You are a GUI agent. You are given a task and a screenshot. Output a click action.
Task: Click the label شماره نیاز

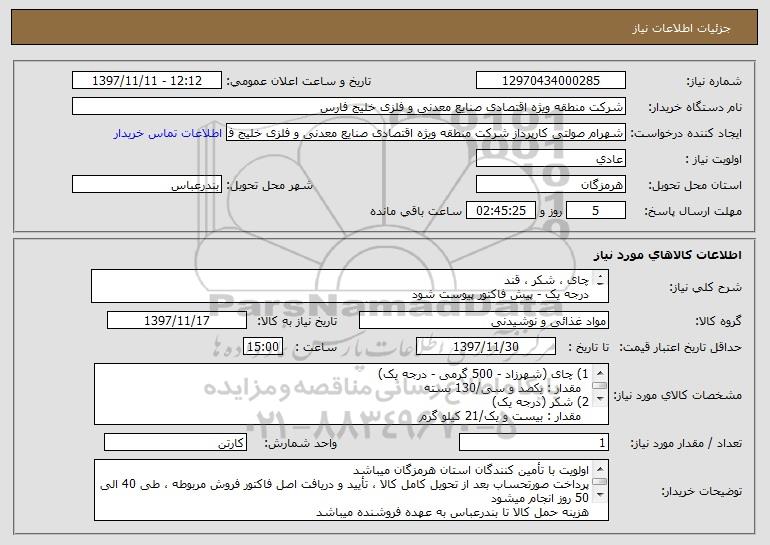pos(714,81)
